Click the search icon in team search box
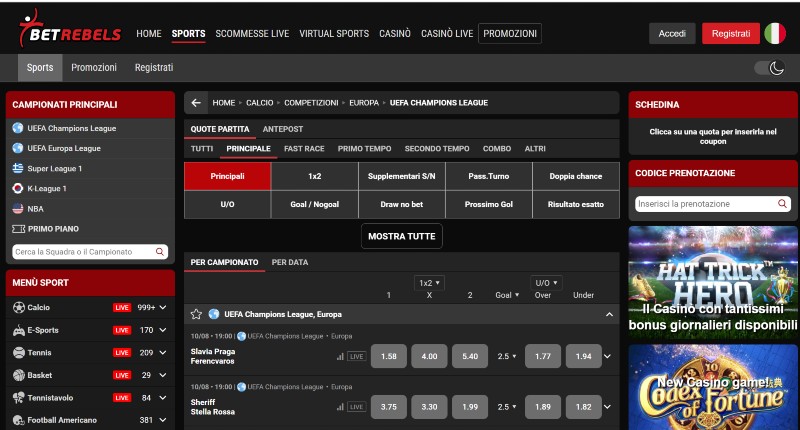This screenshot has width=800, height=430. point(160,251)
